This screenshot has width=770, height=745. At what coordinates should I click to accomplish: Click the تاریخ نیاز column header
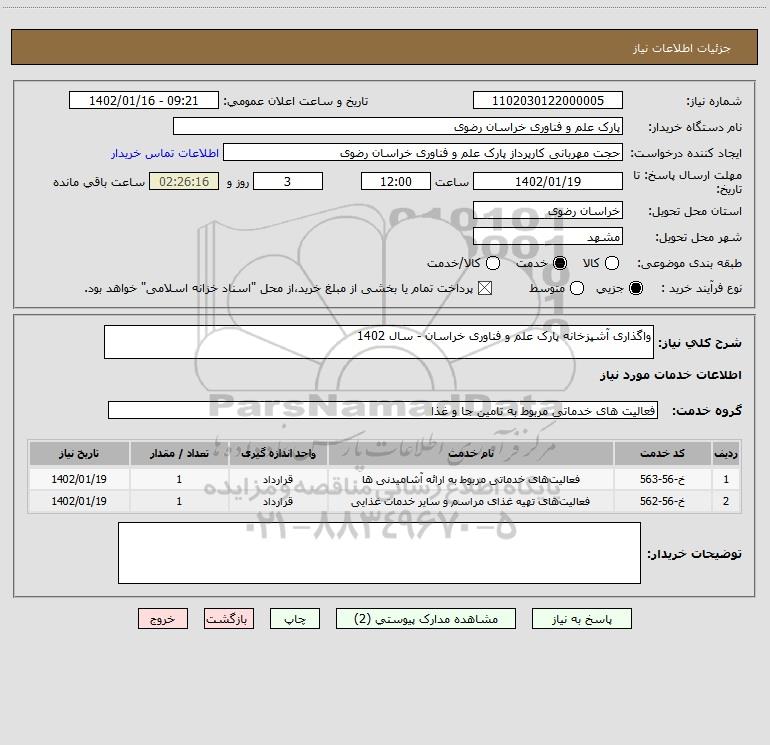(79, 453)
